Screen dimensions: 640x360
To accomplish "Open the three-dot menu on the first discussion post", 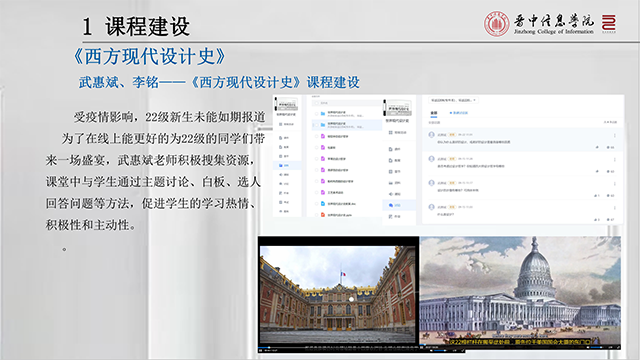I will tap(615, 135).
